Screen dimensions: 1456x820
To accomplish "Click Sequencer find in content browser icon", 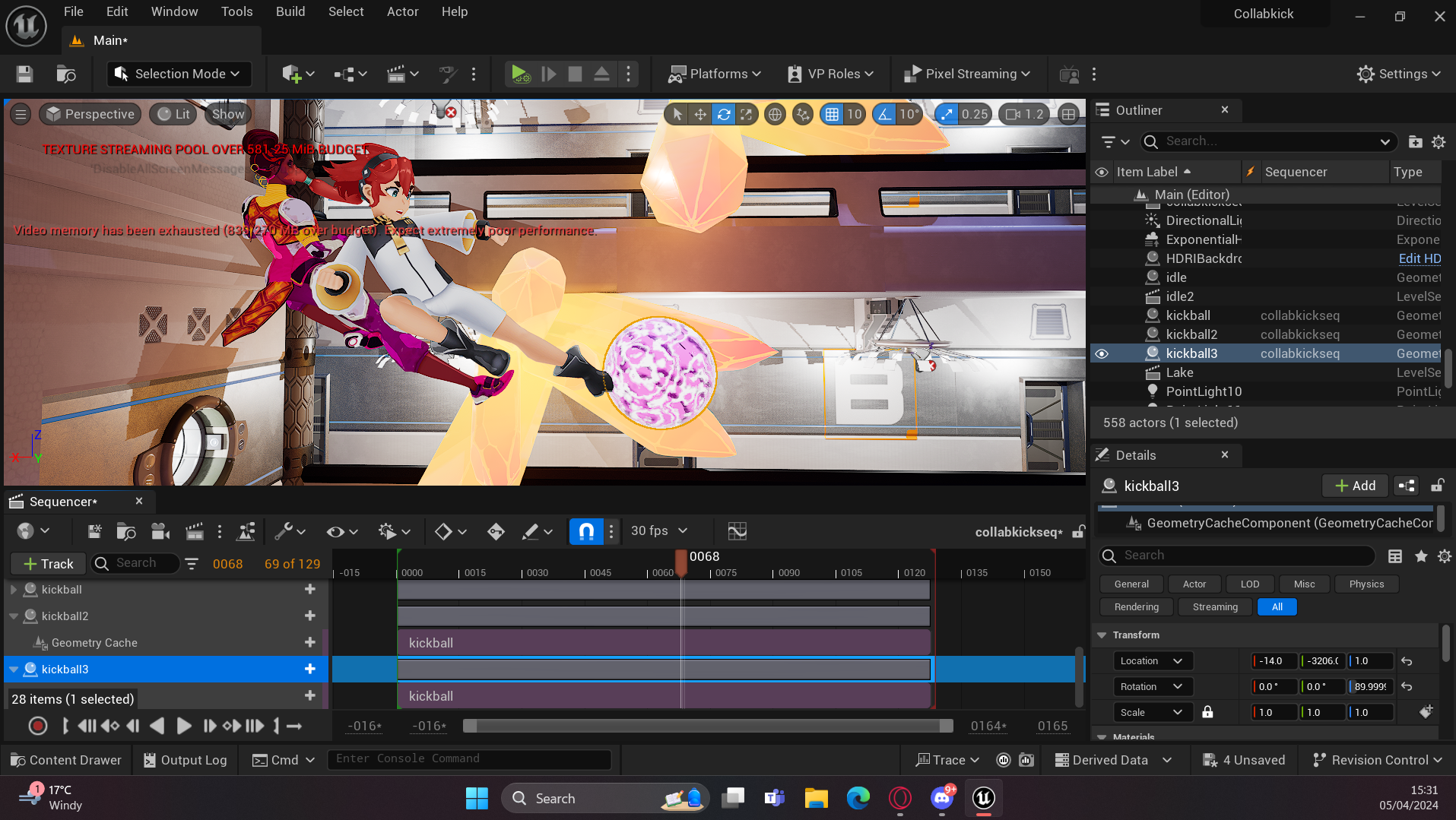I will 126,531.
